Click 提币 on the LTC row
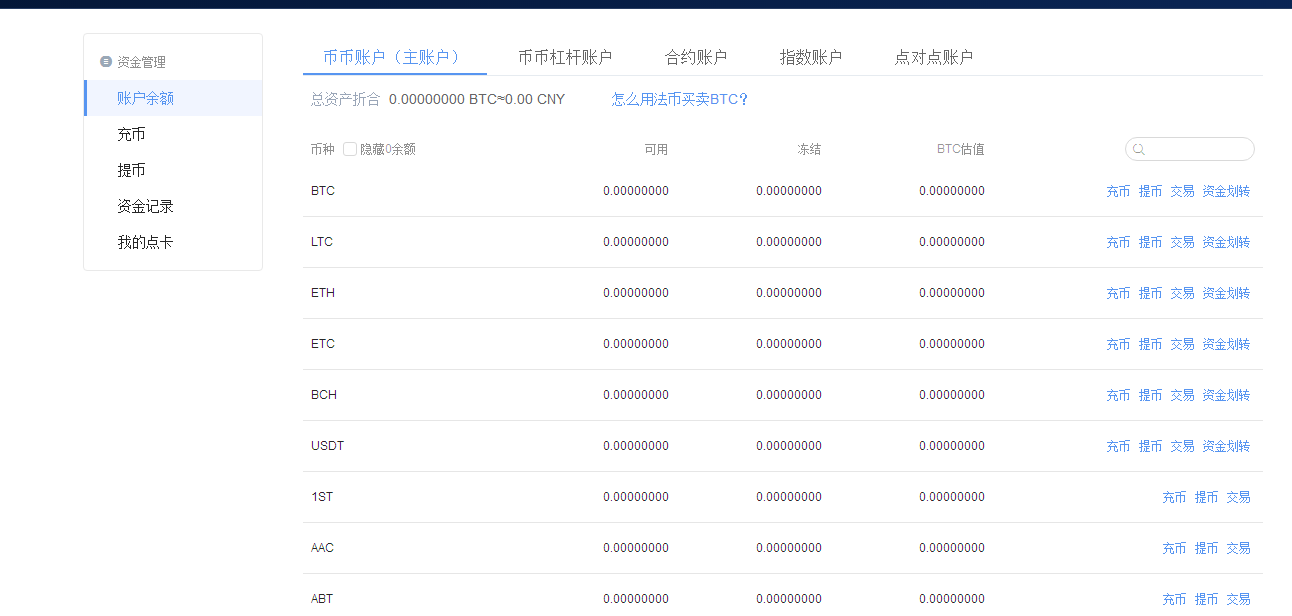 tap(1150, 241)
